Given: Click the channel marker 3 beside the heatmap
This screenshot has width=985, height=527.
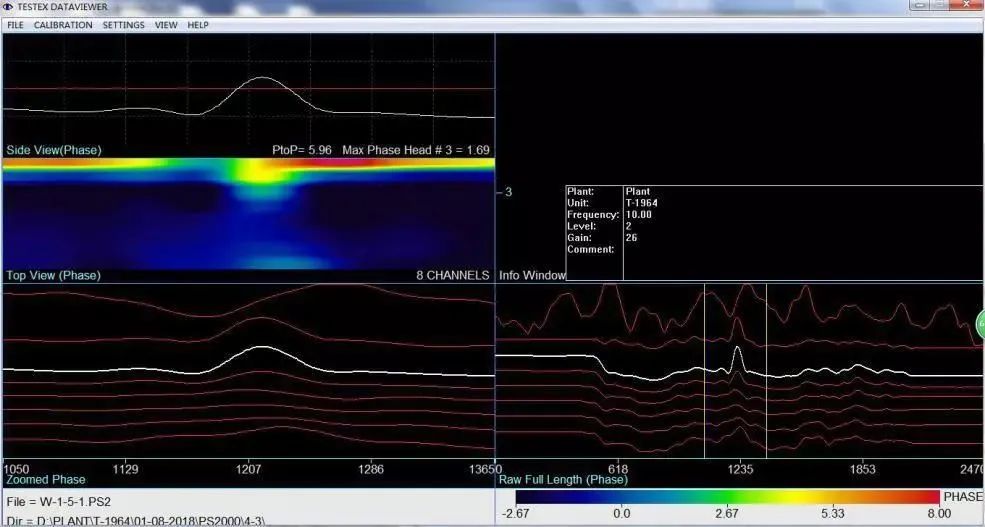Looking at the screenshot, I should point(508,192).
